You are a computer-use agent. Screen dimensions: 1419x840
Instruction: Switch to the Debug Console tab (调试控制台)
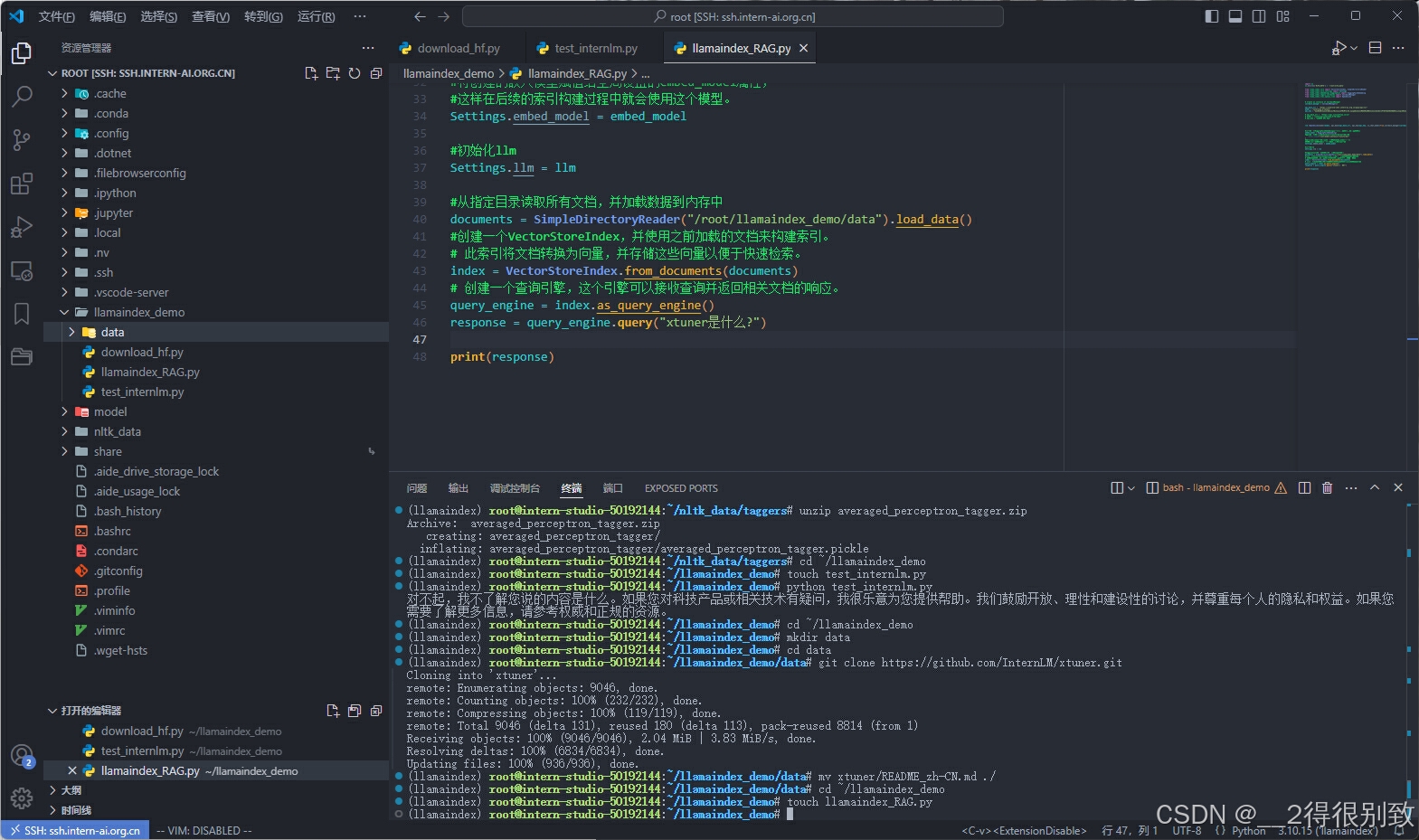[515, 488]
